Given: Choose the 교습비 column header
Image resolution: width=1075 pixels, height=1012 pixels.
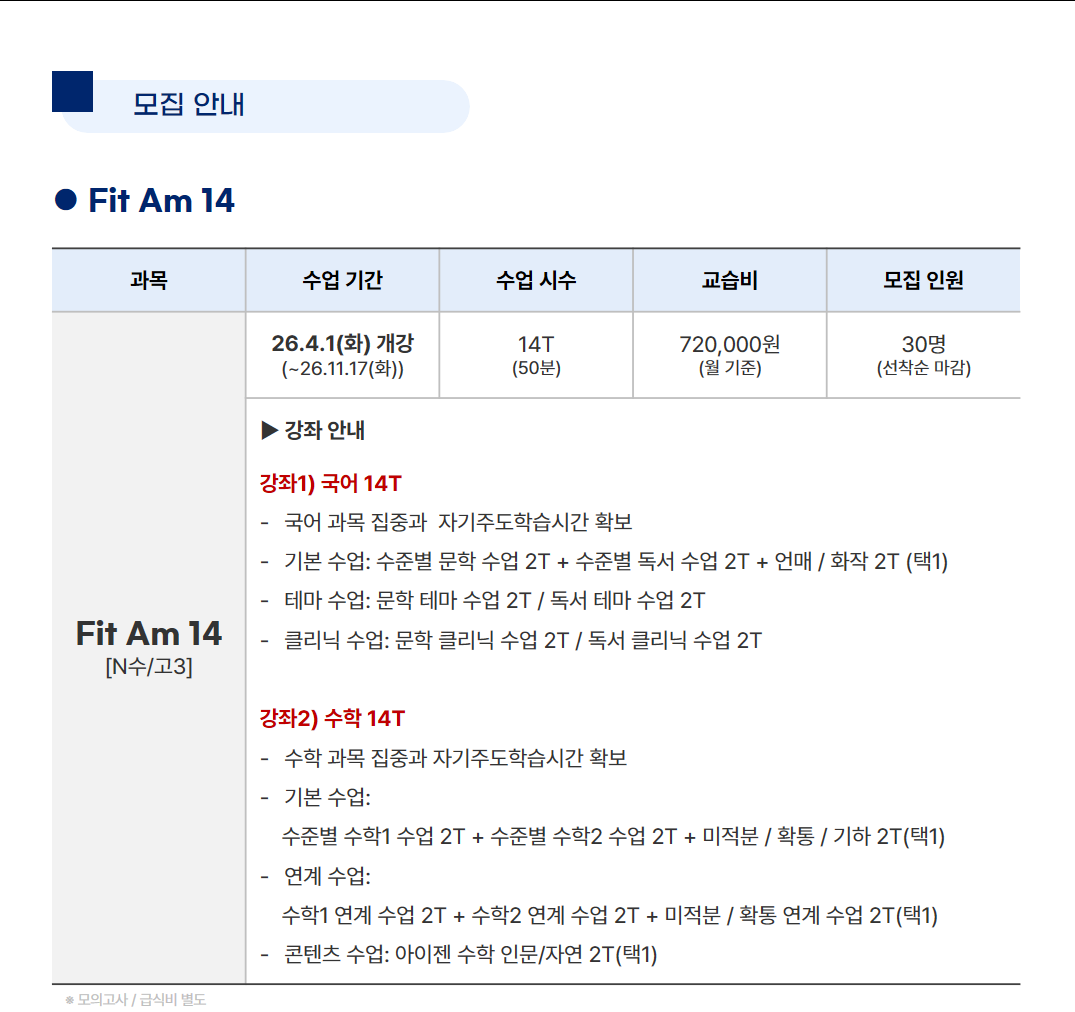Looking at the screenshot, I should pyautogui.click(x=730, y=281).
